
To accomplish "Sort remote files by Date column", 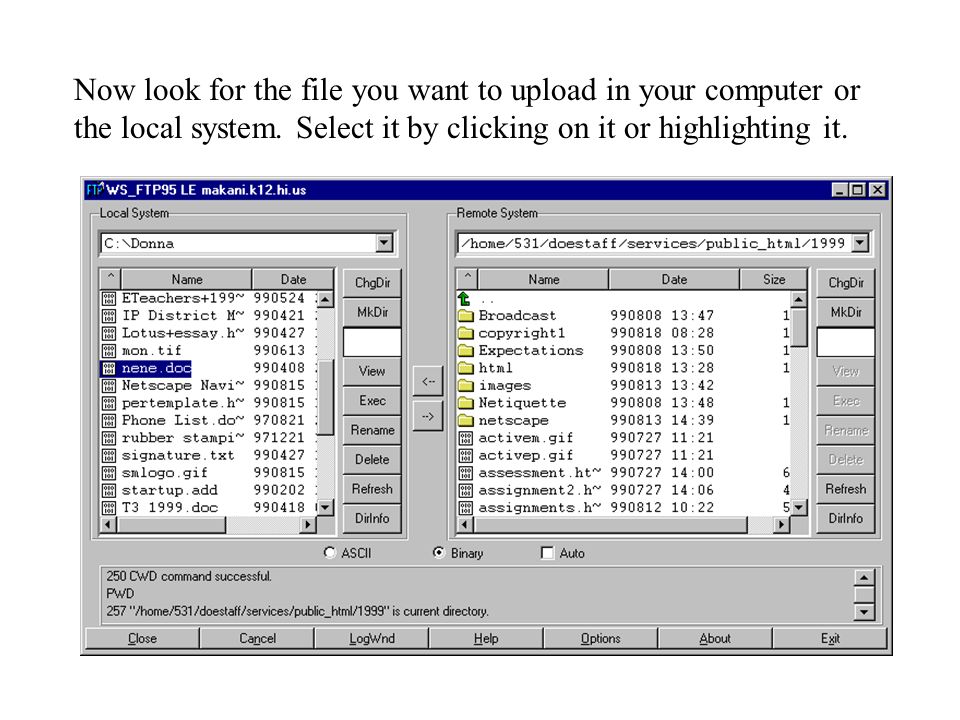I will coord(674,279).
